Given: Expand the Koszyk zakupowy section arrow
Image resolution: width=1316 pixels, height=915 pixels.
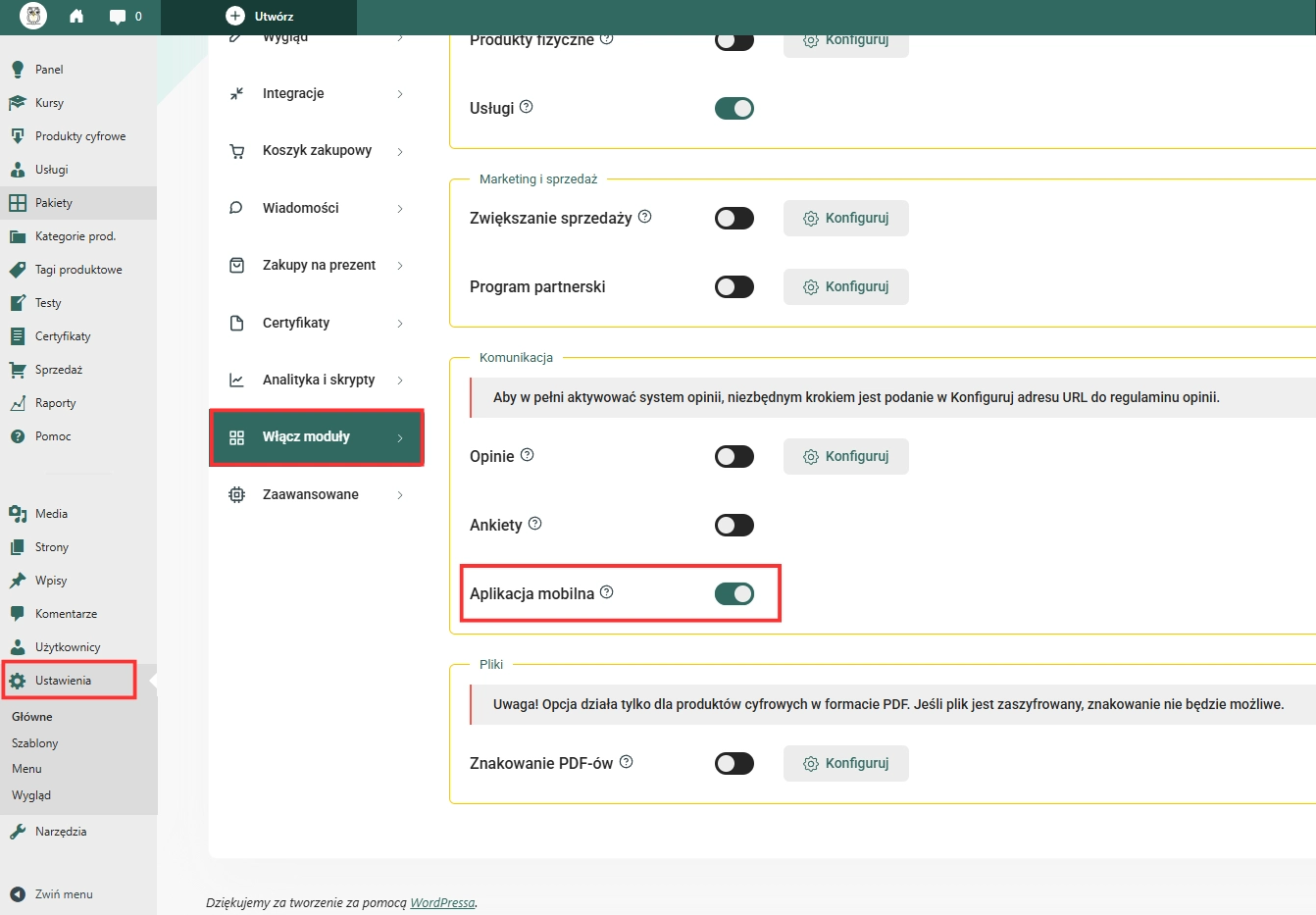Looking at the screenshot, I should (400, 151).
